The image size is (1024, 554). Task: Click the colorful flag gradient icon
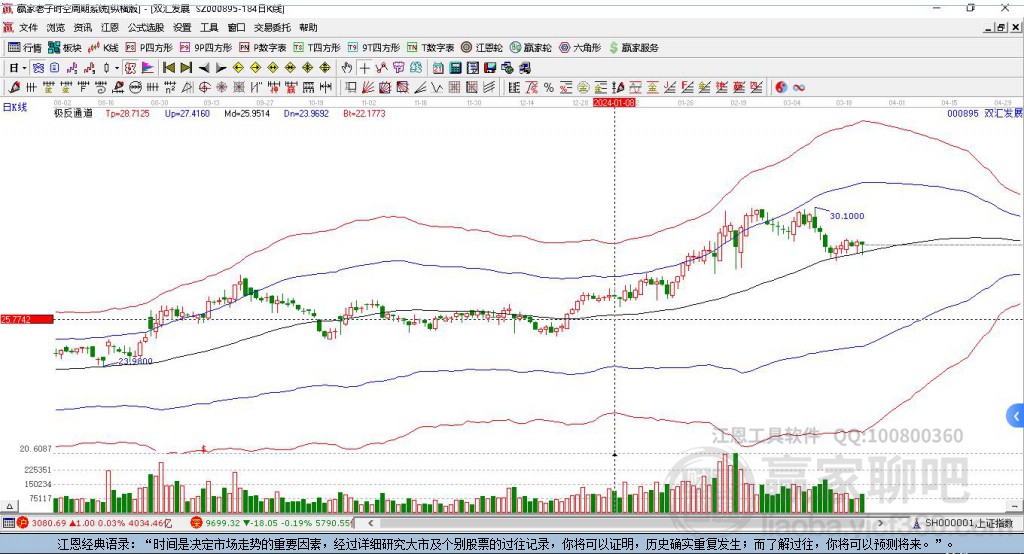coord(148,68)
